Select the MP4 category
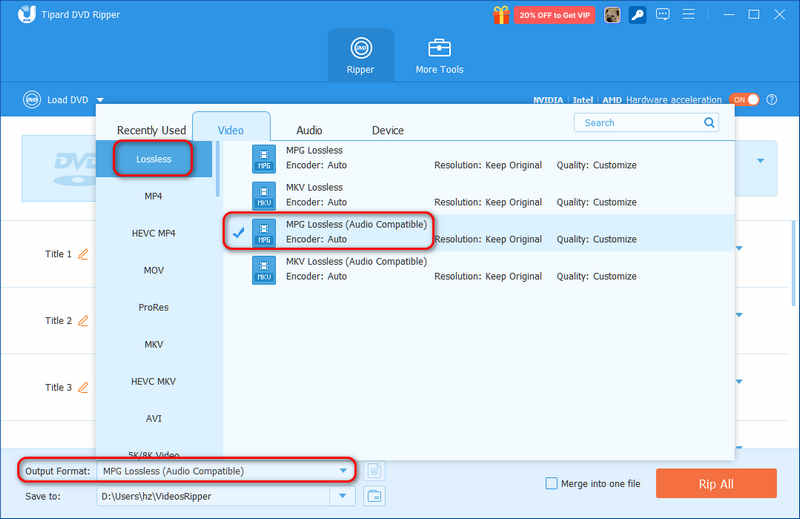Image resolution: width=800 pixels, height=519 pixels. point(154,196)
